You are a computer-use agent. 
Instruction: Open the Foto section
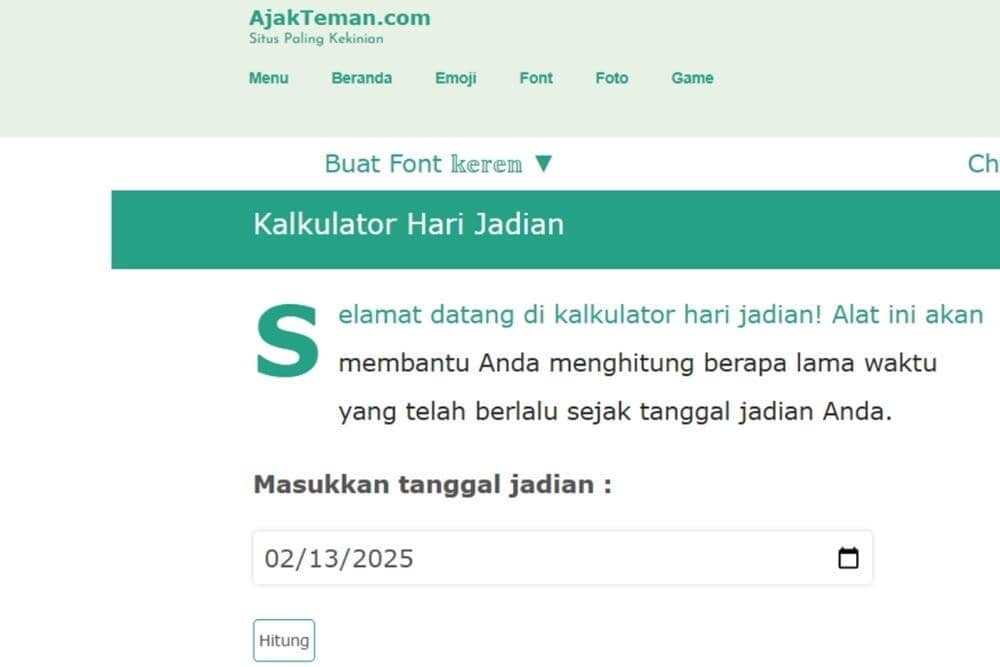coord(611,78)
